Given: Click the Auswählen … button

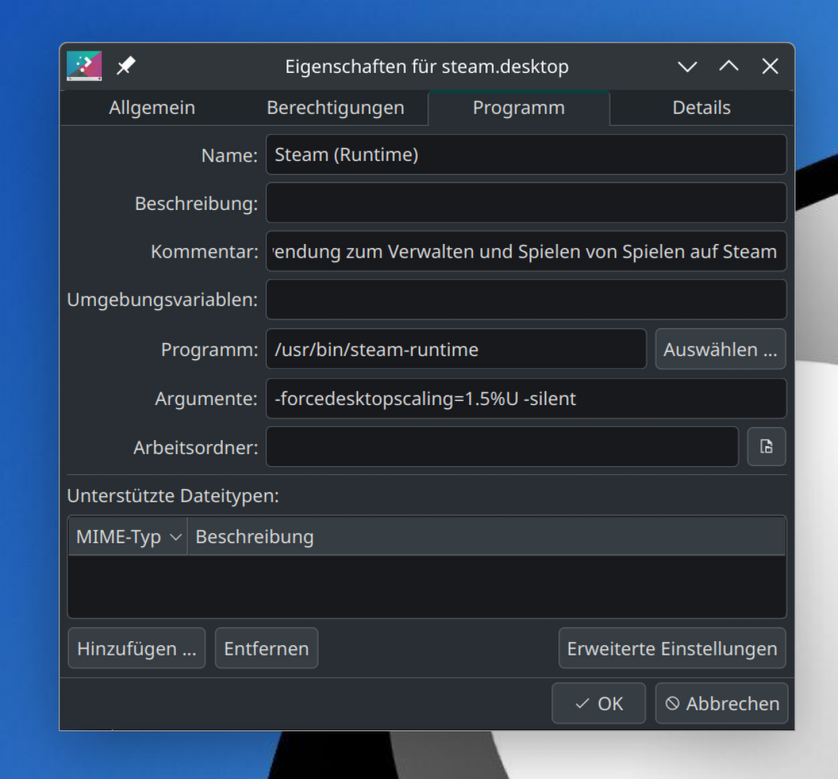Looking at the screenshot, I should click(x=720, y=349).
